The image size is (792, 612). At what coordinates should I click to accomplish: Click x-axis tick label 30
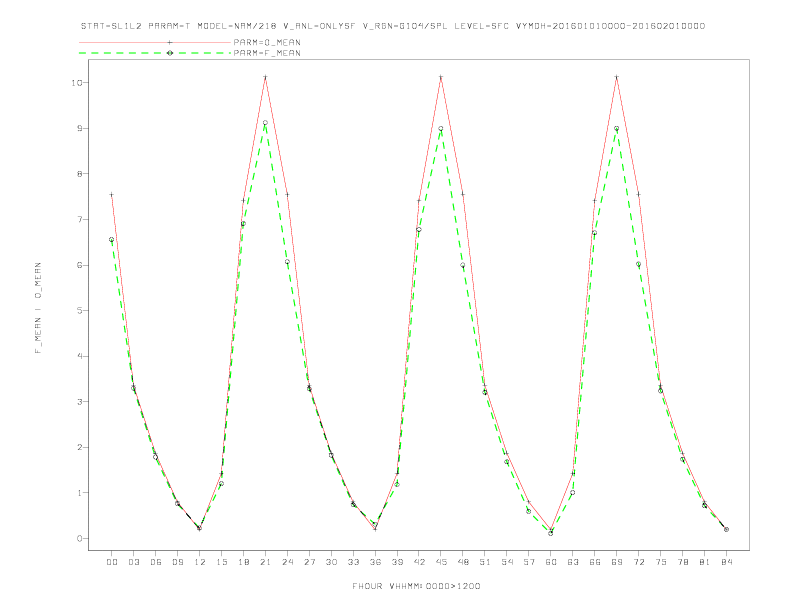(x=331, y=562)
